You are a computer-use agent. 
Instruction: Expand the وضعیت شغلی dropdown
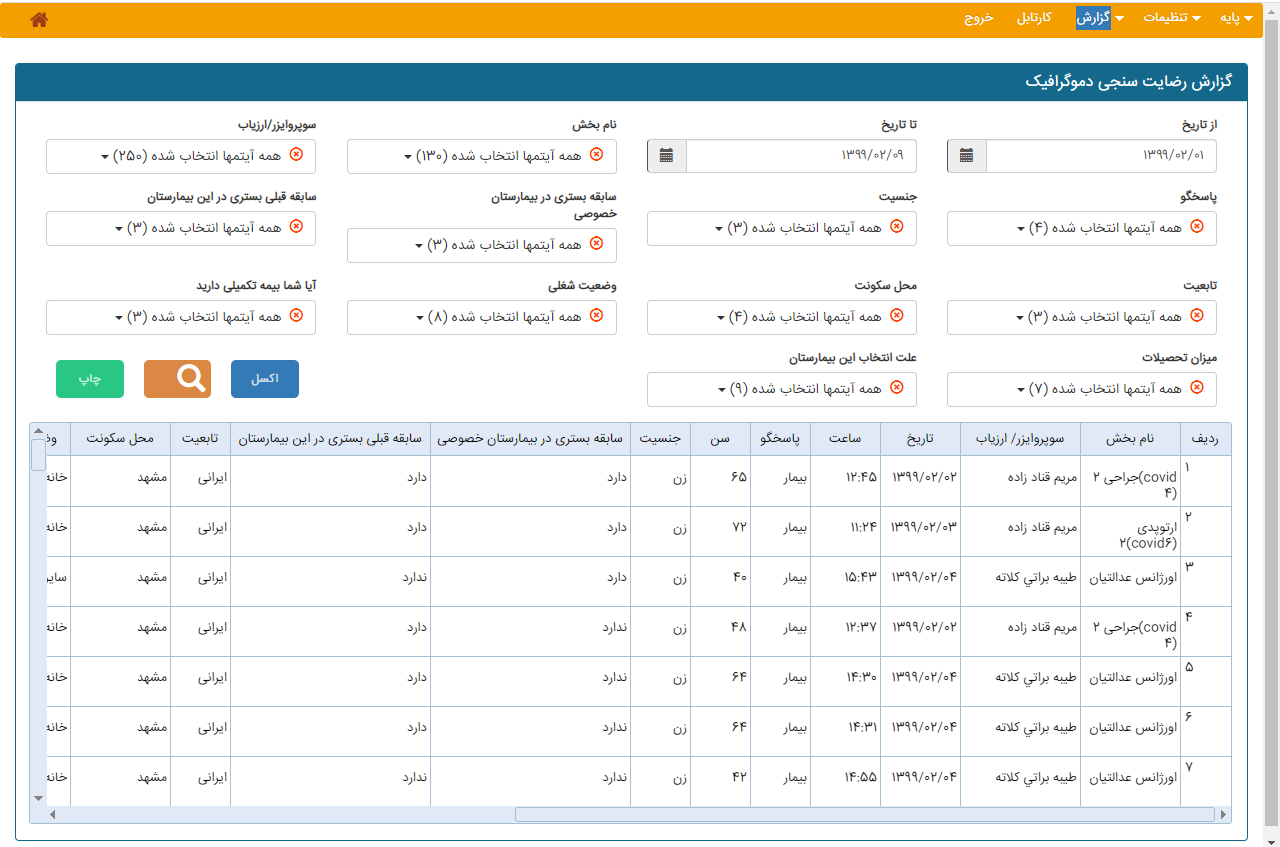tap(482, 317)
